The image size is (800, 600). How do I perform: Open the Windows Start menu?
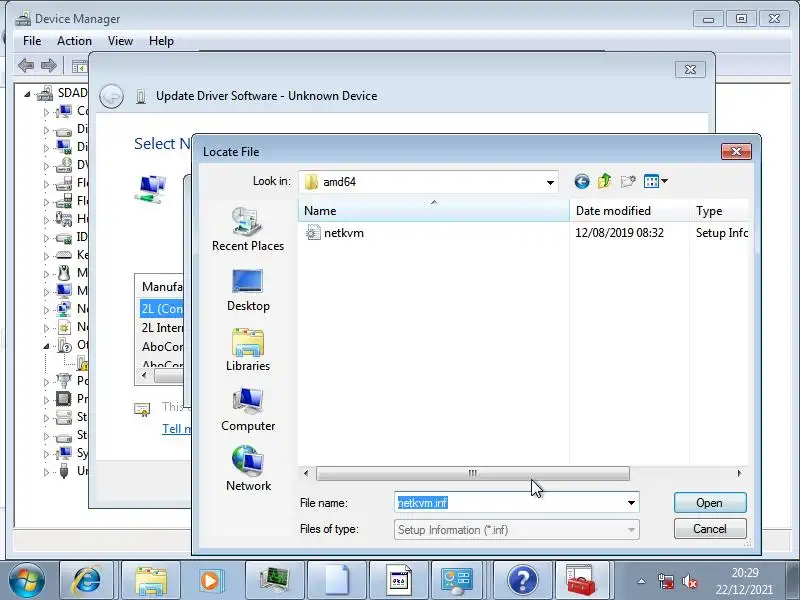(26, 580)
